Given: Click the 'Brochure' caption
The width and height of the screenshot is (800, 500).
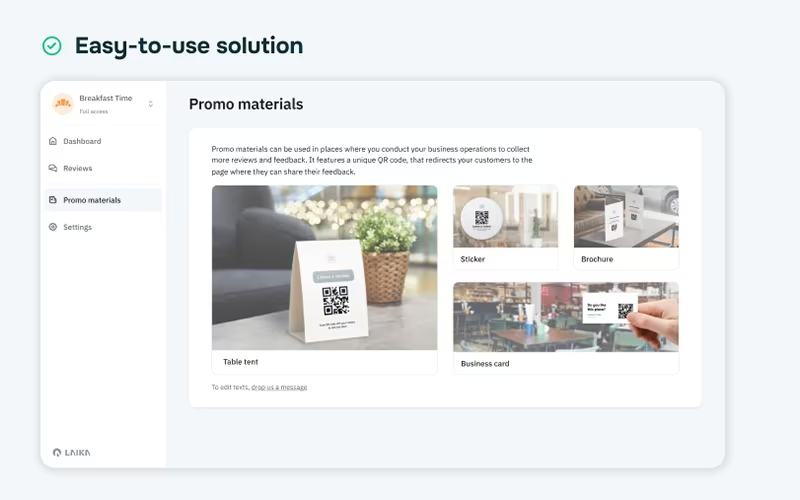Looking at the screenshot, I should 597,259.
